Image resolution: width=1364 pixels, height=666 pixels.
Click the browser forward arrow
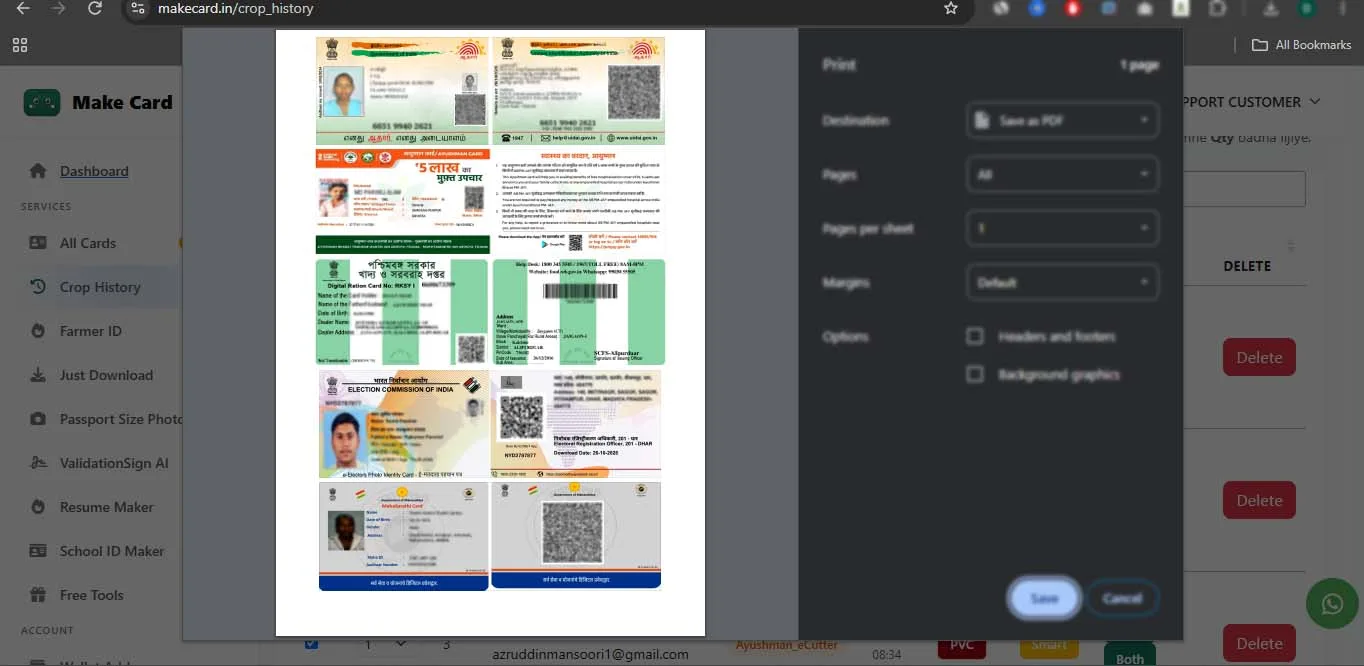click(58, 8)
